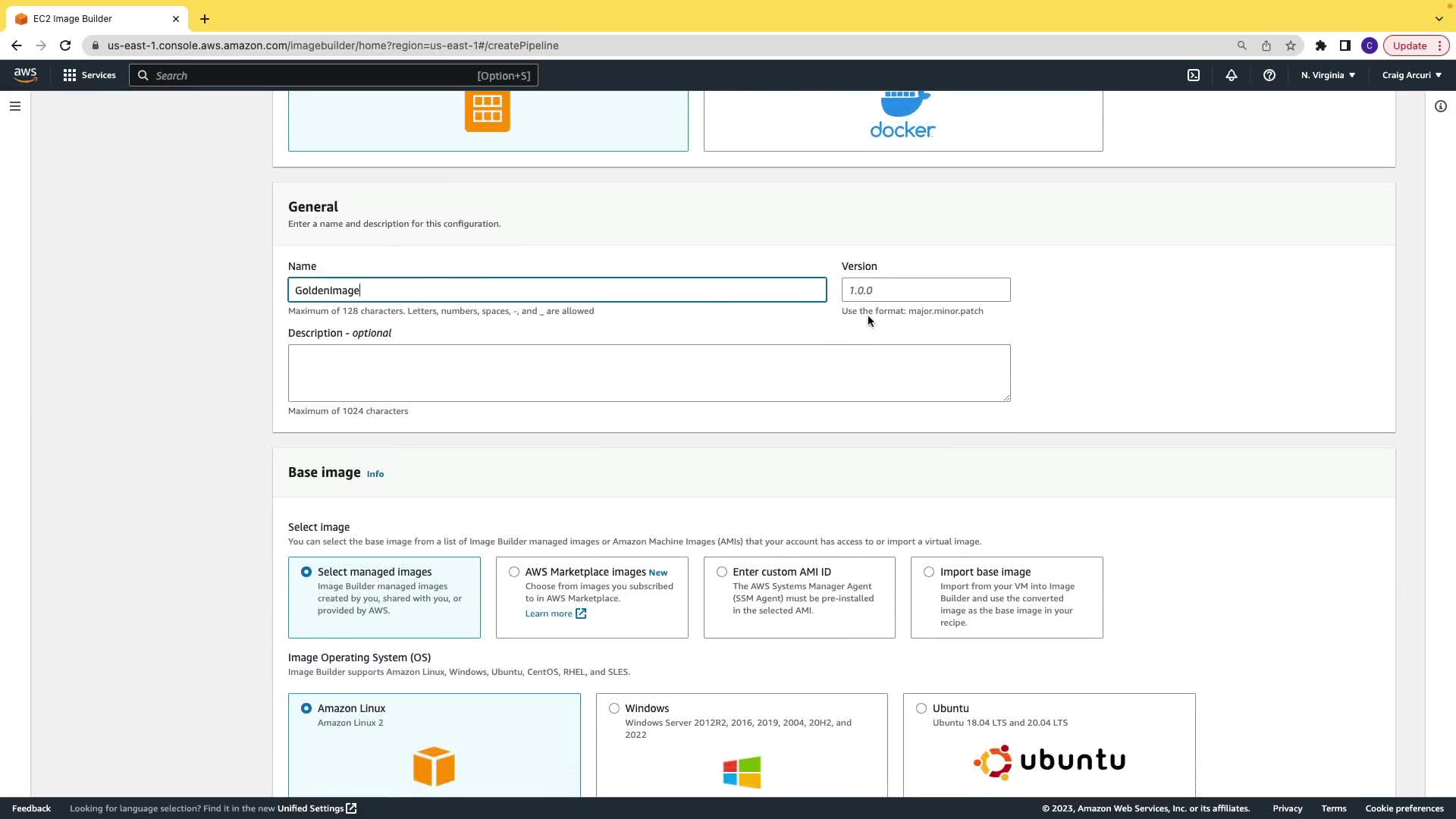Expand the browser tab list chevron
The image size is (1456, 819).
[1439, 18]
